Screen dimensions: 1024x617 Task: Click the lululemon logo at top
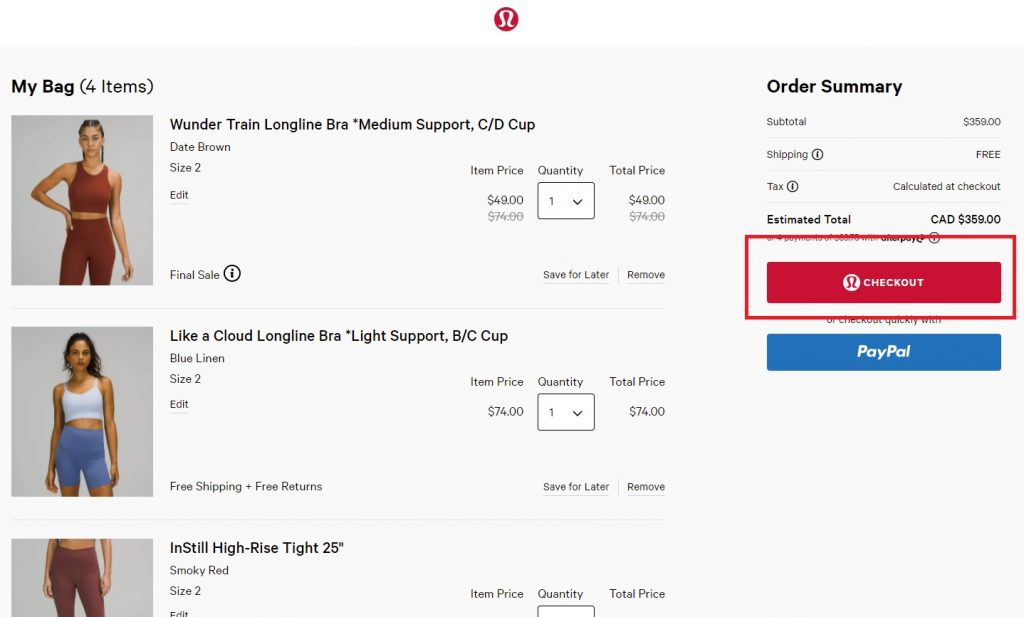point(506,19)
